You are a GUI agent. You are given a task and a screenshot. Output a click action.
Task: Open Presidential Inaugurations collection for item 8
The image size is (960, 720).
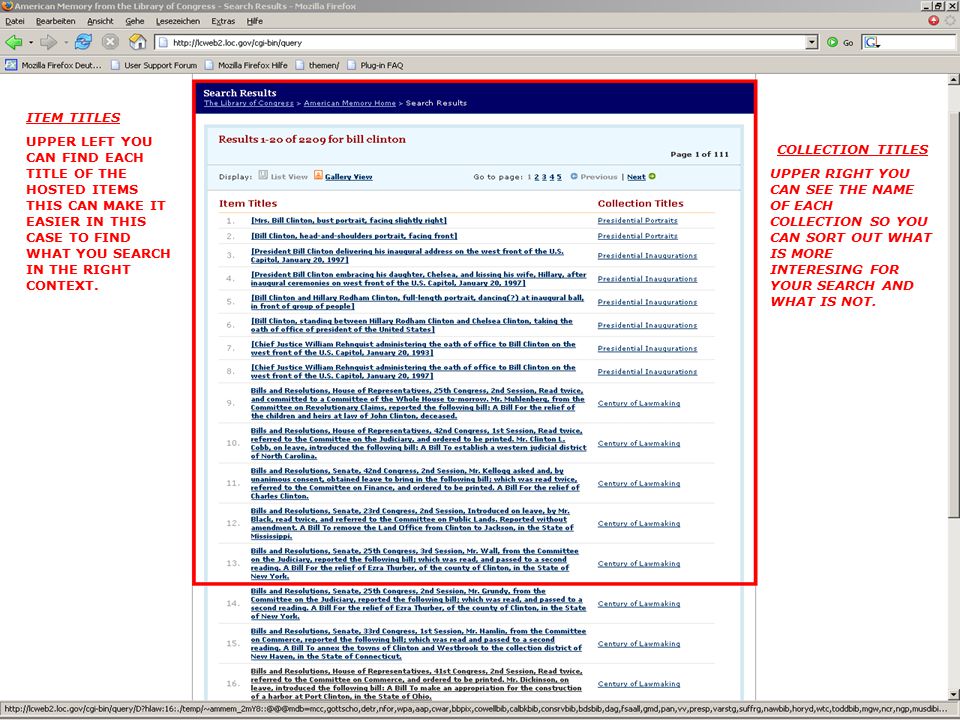coord(647,372)
